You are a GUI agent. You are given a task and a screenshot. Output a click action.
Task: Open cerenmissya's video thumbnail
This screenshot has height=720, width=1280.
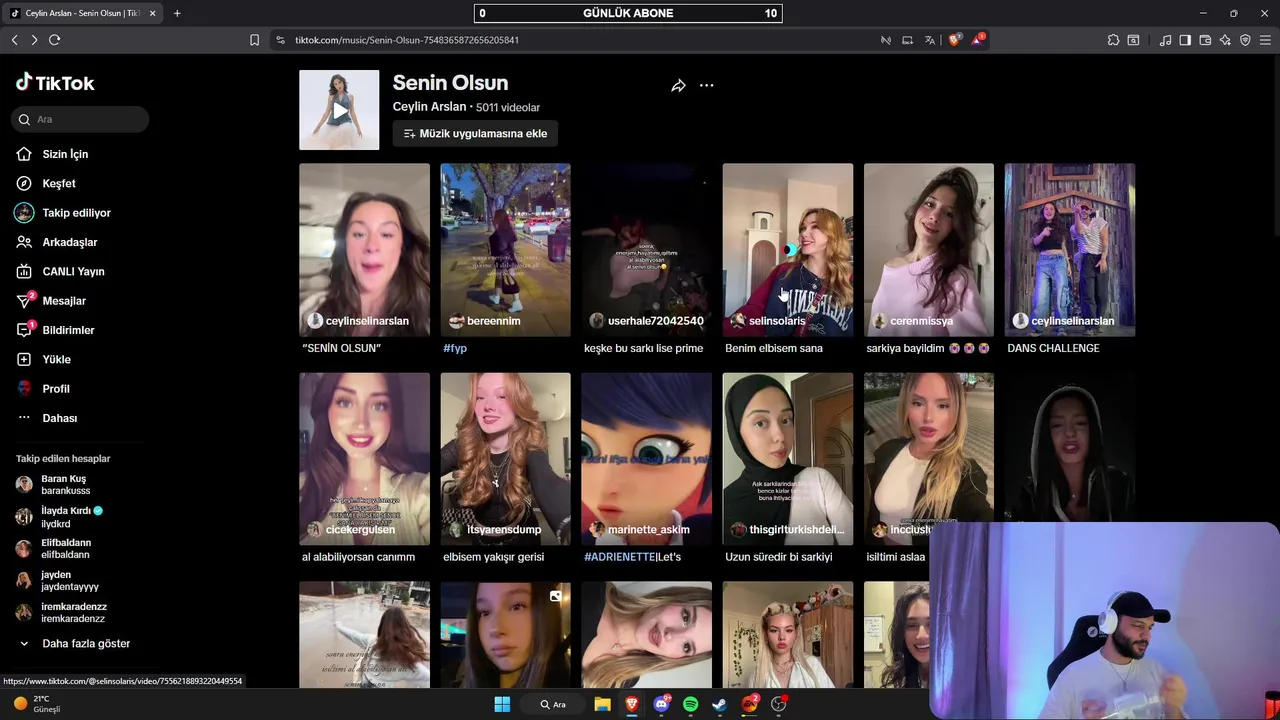[x=929, y=250]
